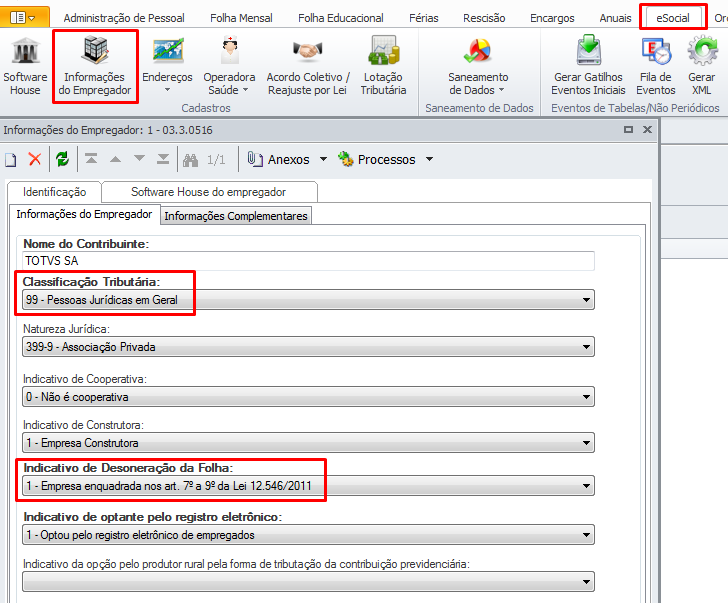
Task: Open Informações do Empregador ribbon icon
Action: point(95,66)
